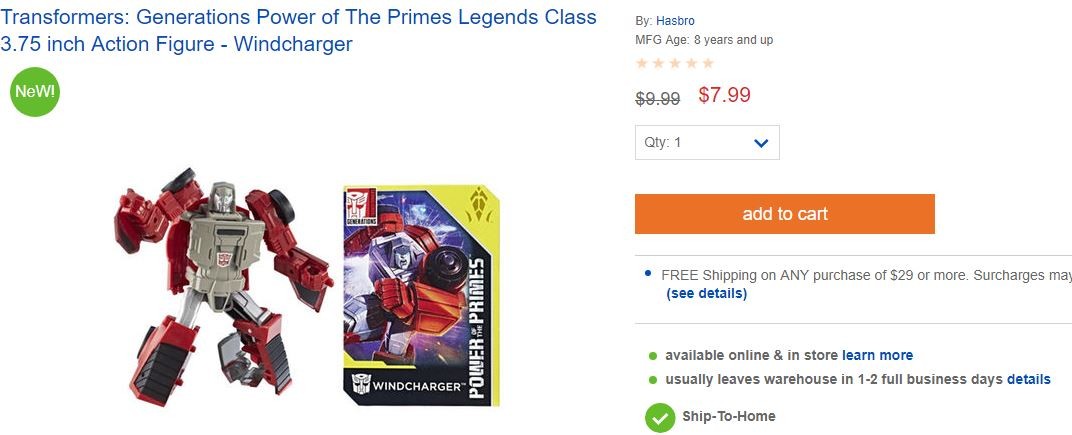The width and height of the screenshot is (1072, 435).
Task: Open the Qty quantity dropdown
Action: (706, 143)
